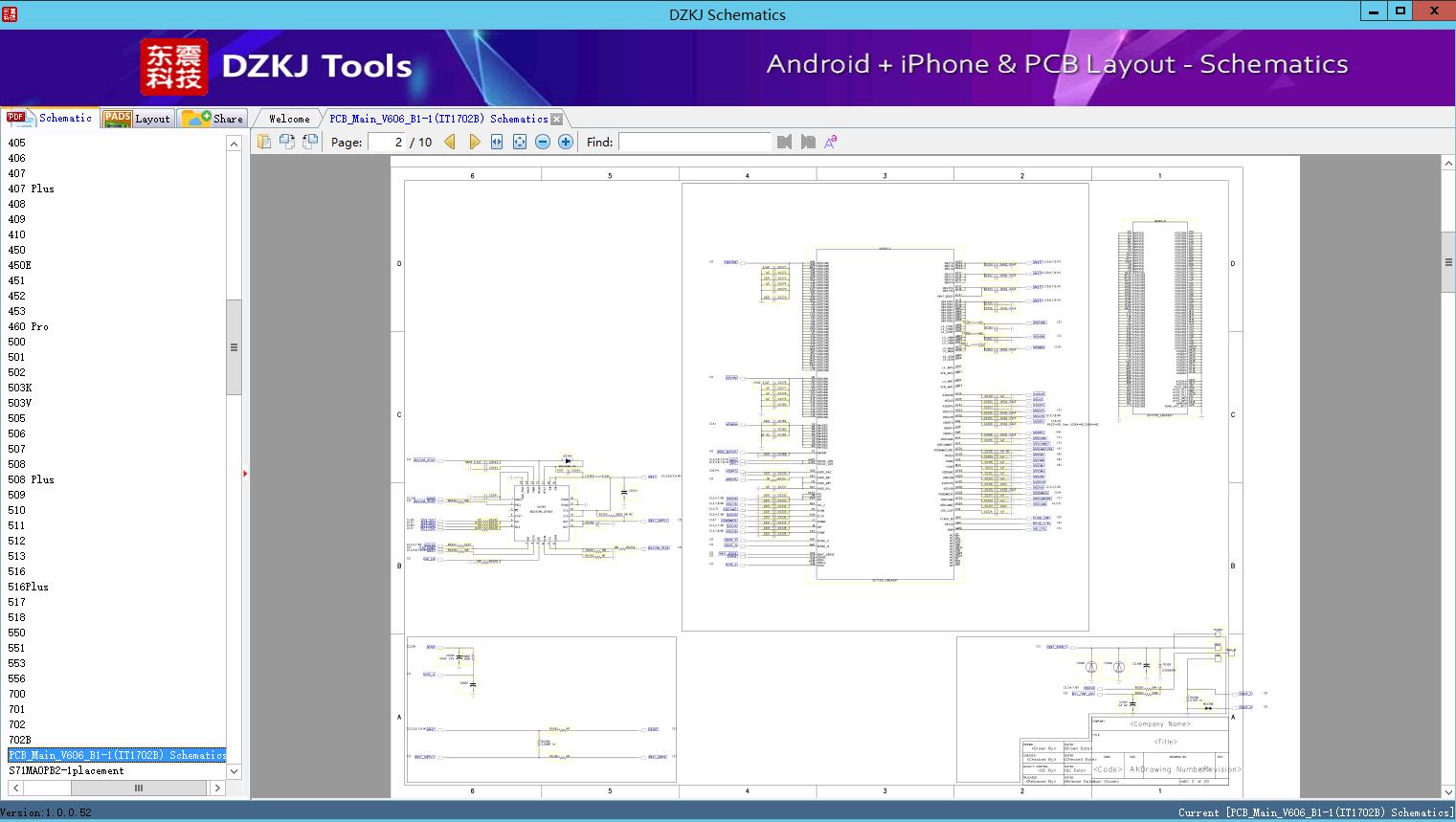Go to the previous page arrow
The width and height of the screenshot is (1456, 822).
450,142
